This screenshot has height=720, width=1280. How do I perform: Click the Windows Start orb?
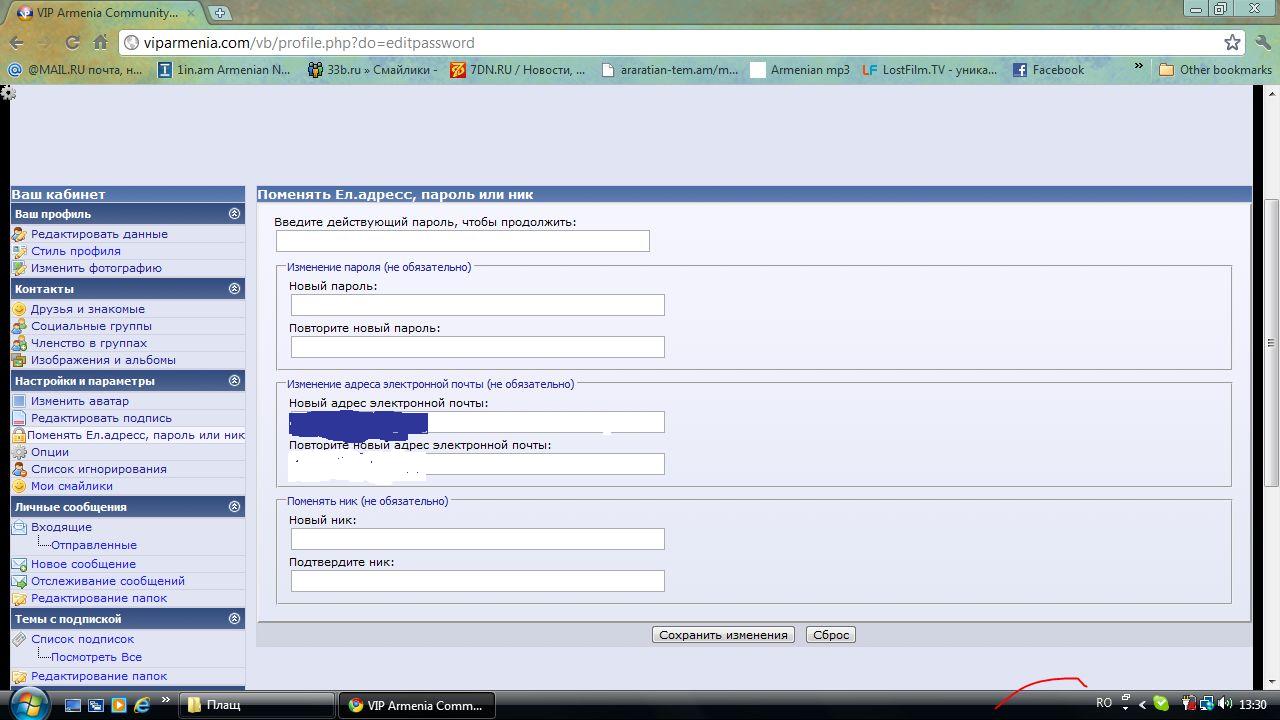coord(28,703)
